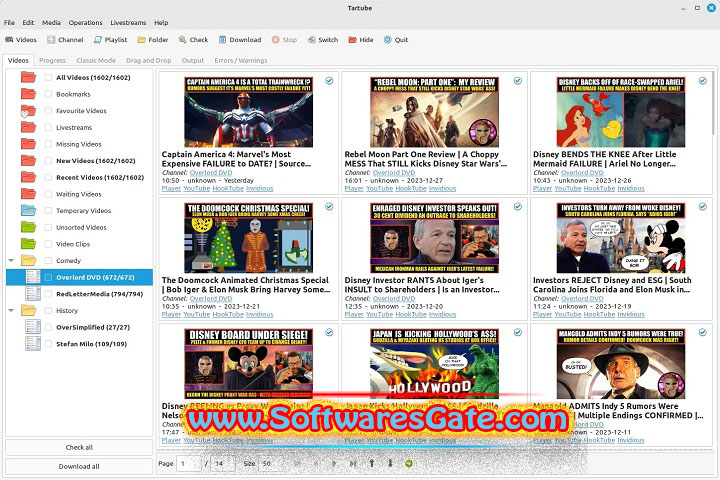Switch to the Progress tab
Image resolution: width=720 pixels, height=480 pixels.
(x=52, y=60)
